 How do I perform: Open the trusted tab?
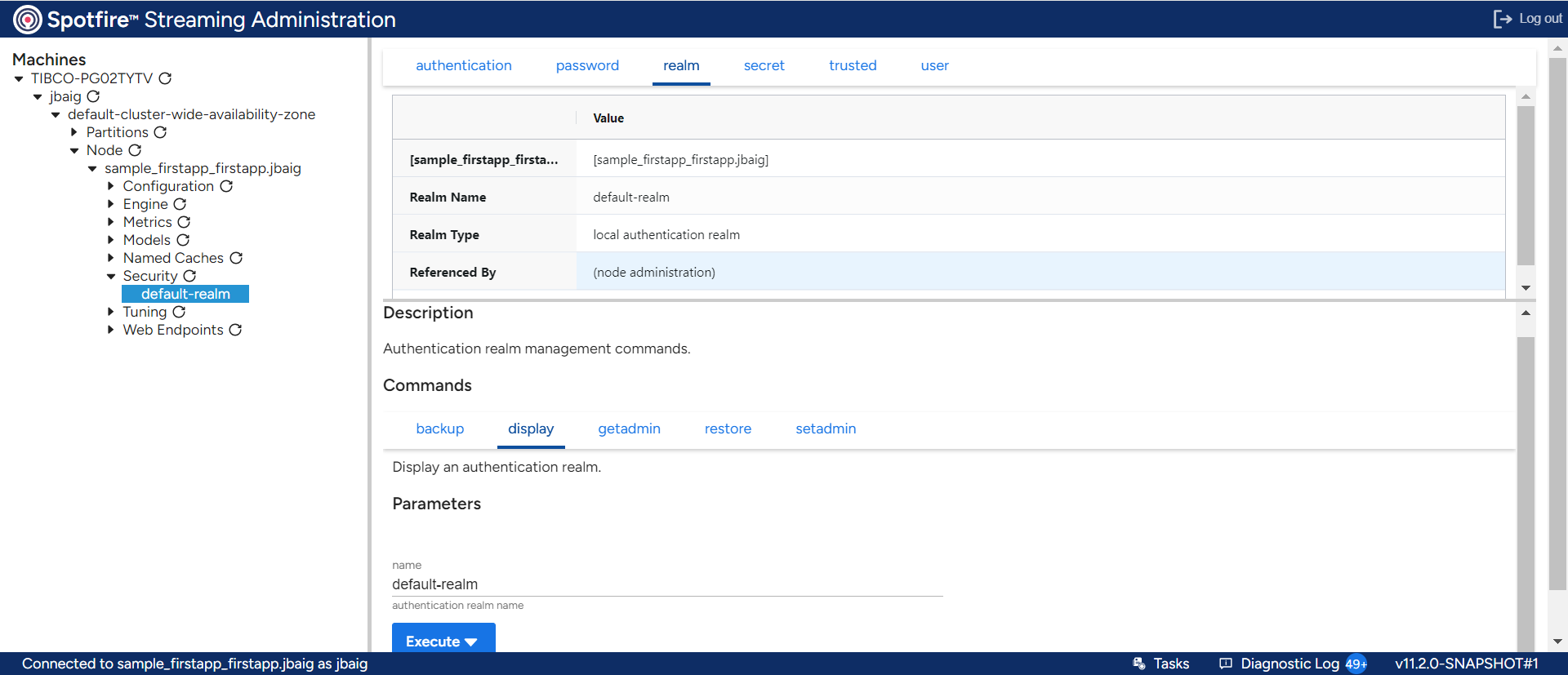pos(852,65)
